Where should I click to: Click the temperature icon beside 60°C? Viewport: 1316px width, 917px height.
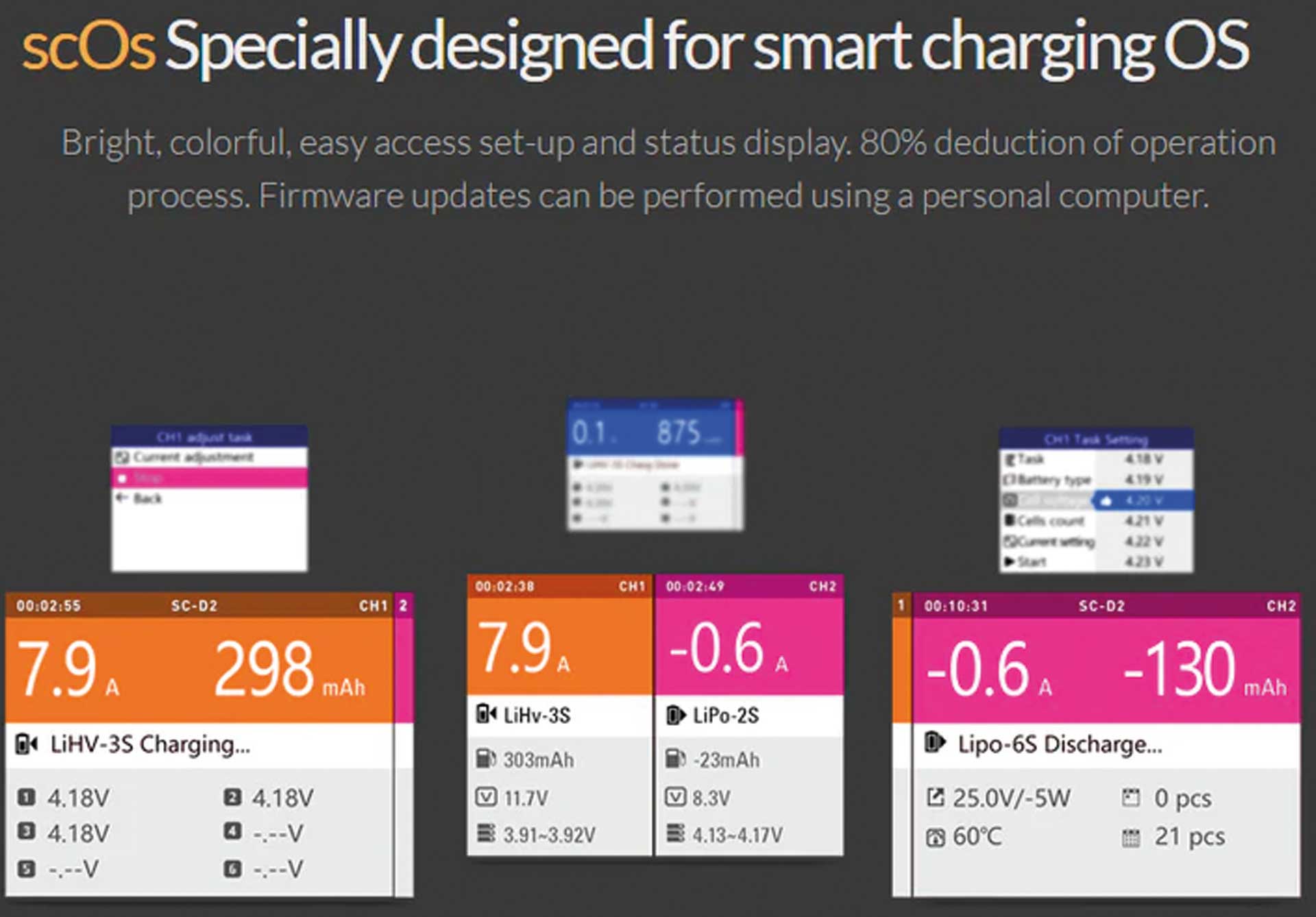pyautogui.click(x=935, y=837)
